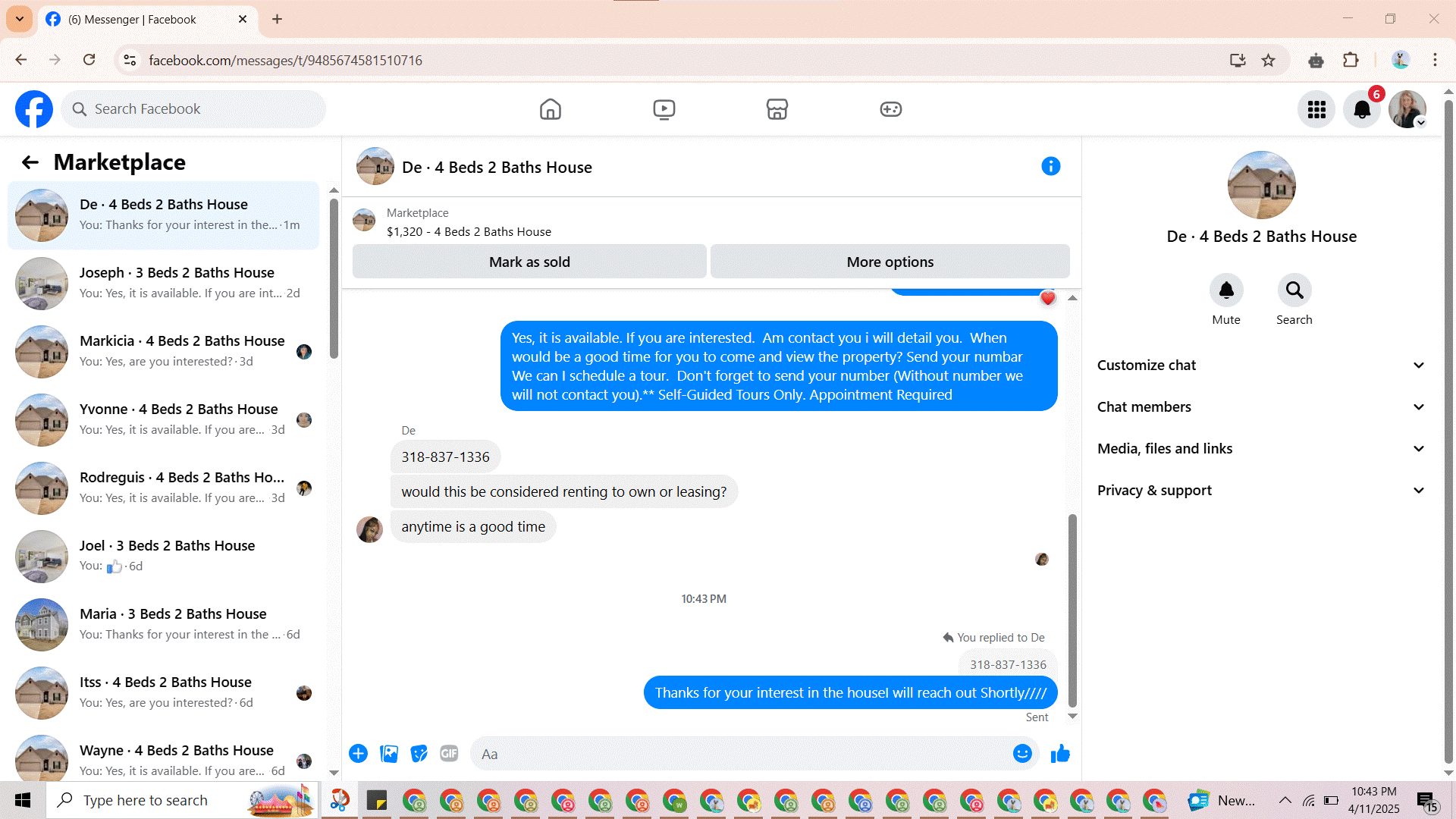Viewport: 1456px width, 819px height.
Task: Expand the Chat members section
Action: 1261,407
